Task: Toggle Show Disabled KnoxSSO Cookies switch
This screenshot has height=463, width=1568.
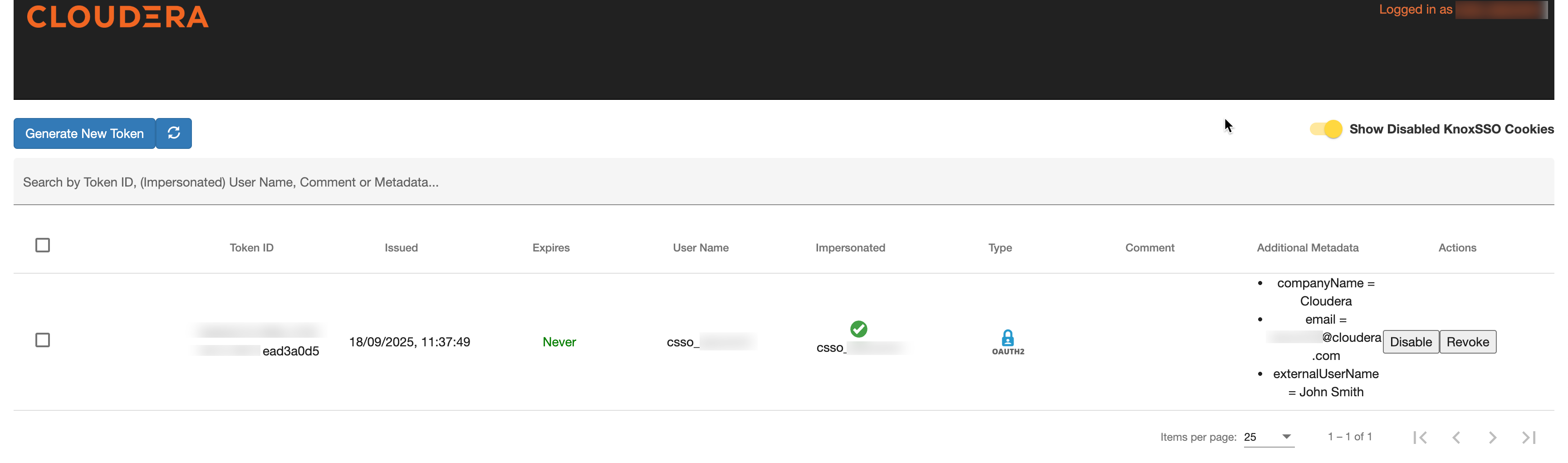Action: click(x=1326, y=129)
